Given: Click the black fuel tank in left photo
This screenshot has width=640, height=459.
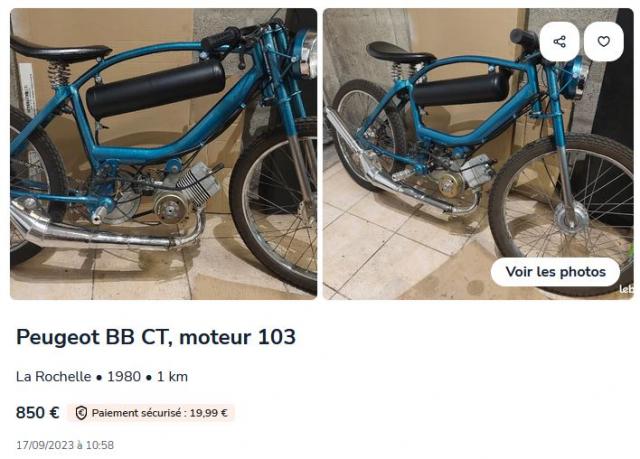Looking at the screenshot, I should click(x=155, y=90).
